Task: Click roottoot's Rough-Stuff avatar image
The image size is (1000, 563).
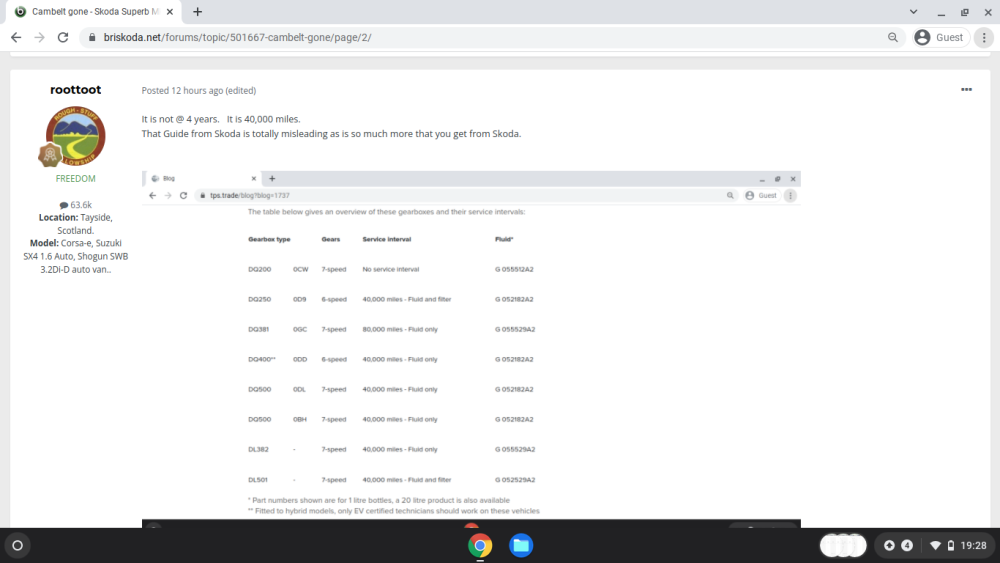Action: [76, 135]
